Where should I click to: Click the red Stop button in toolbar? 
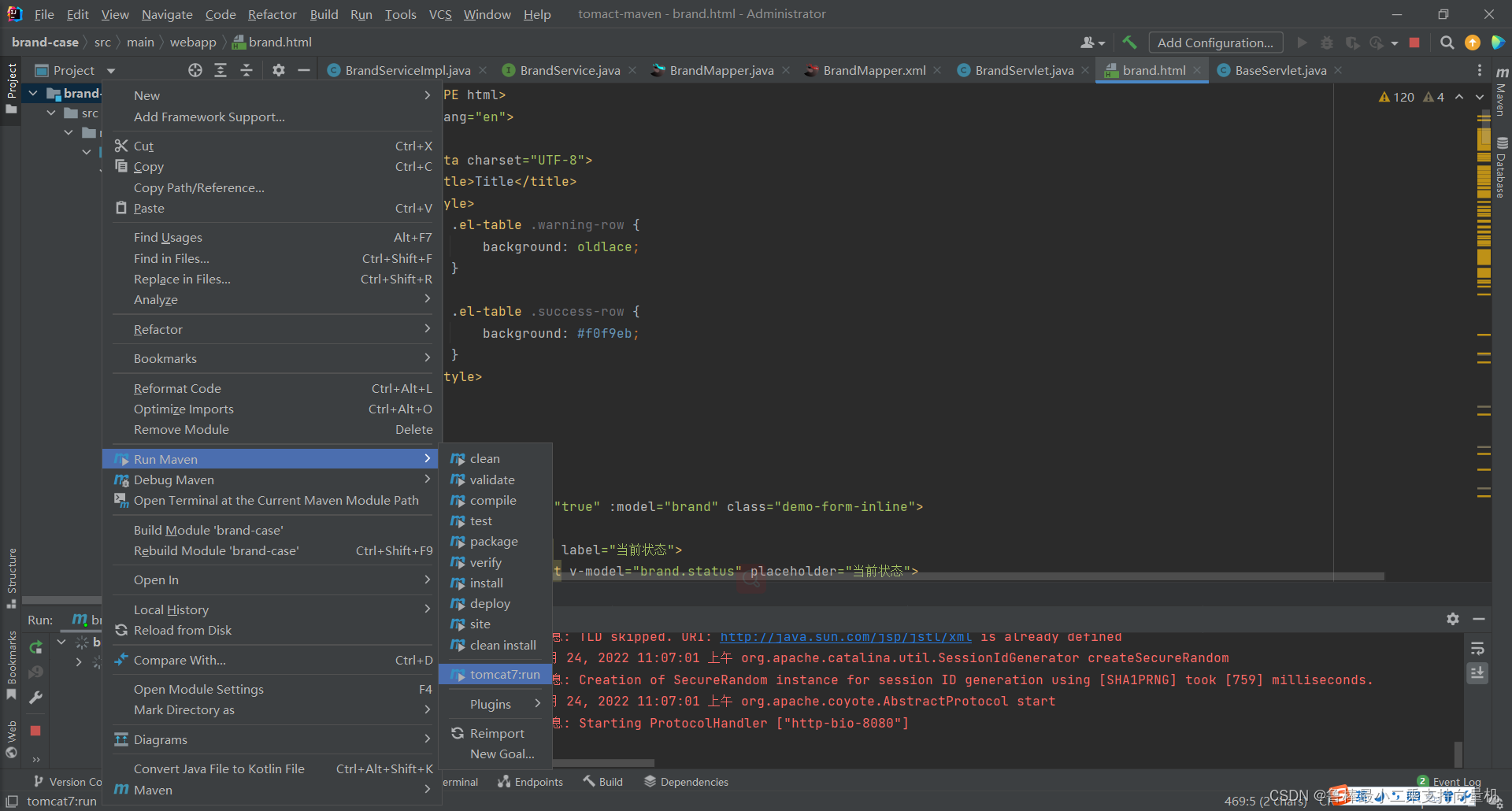point(1414,43)
